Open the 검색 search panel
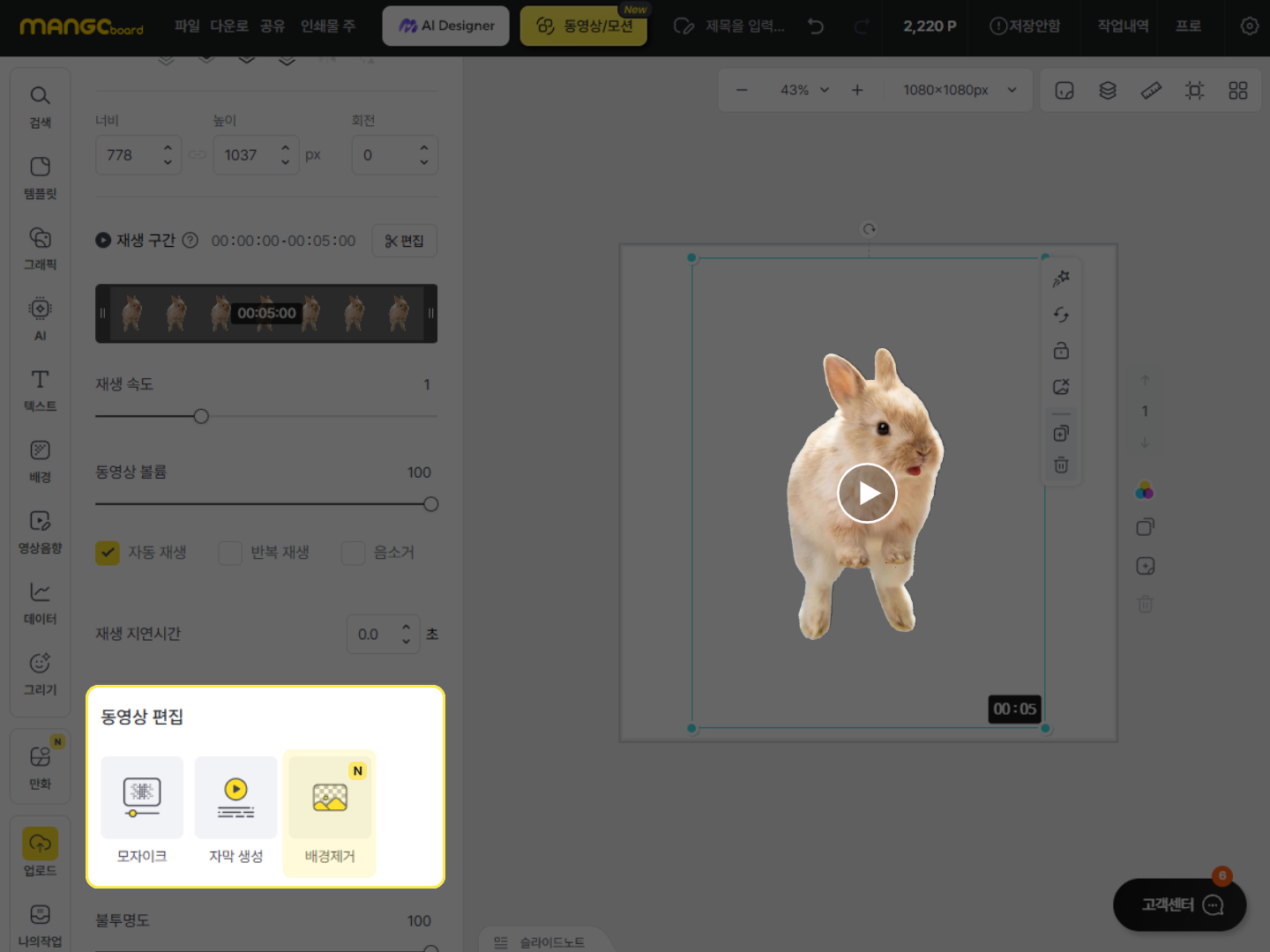This screenshot has height=952, width=1270. click(40, 107)
